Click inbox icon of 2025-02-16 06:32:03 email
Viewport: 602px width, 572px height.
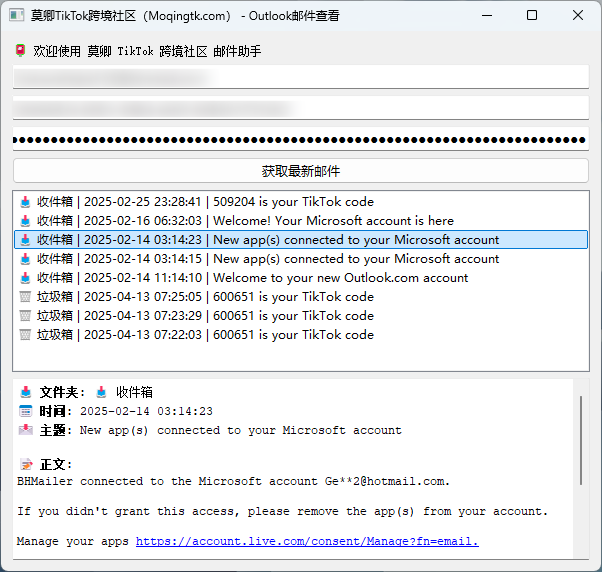coord(25,221)
